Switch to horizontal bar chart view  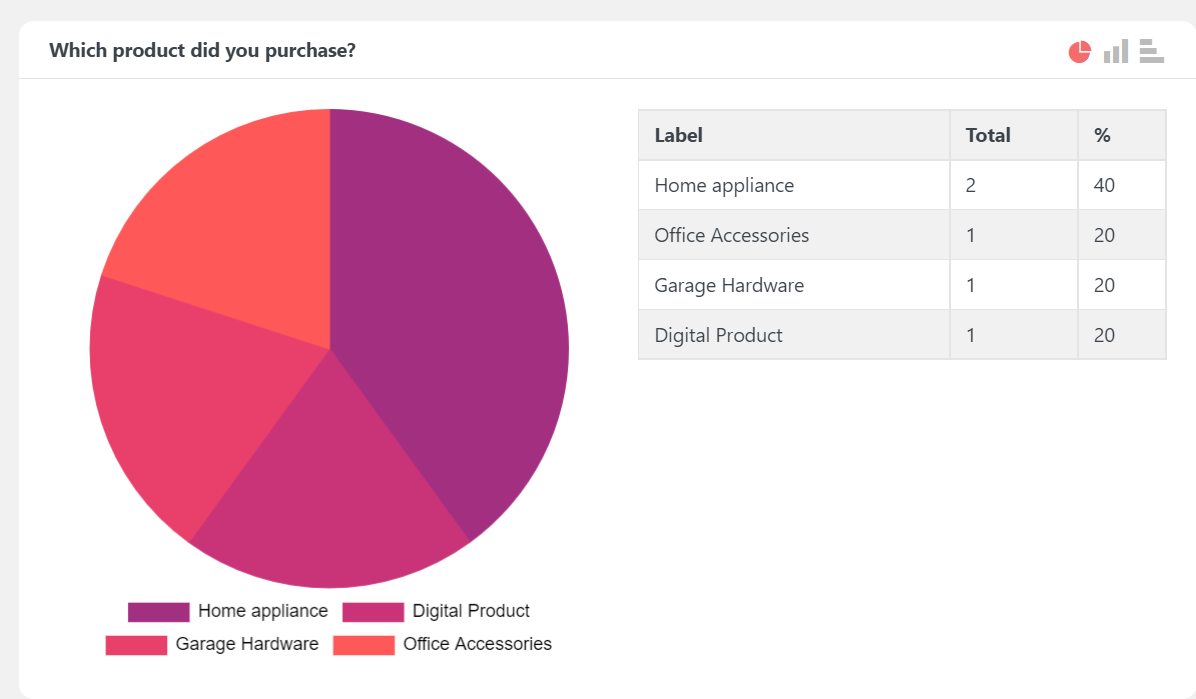point(1151,52)
